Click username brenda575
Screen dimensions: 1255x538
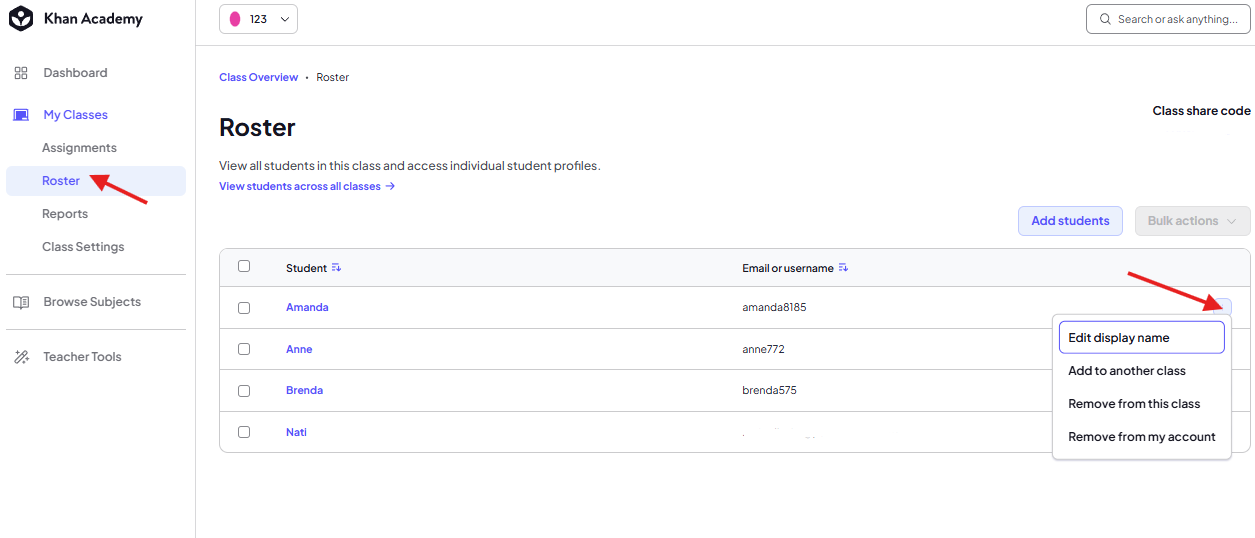[x=769, y=391]
